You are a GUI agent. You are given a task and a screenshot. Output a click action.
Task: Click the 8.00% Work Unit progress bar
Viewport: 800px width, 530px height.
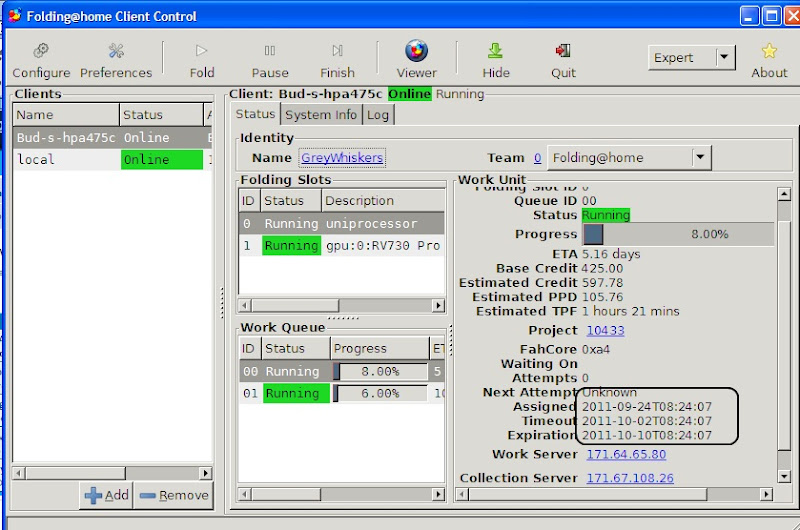(678, 234)
